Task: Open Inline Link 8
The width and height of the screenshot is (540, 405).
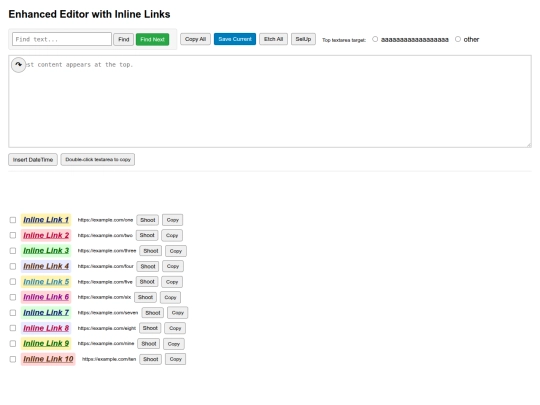Action: click(46, 328)
